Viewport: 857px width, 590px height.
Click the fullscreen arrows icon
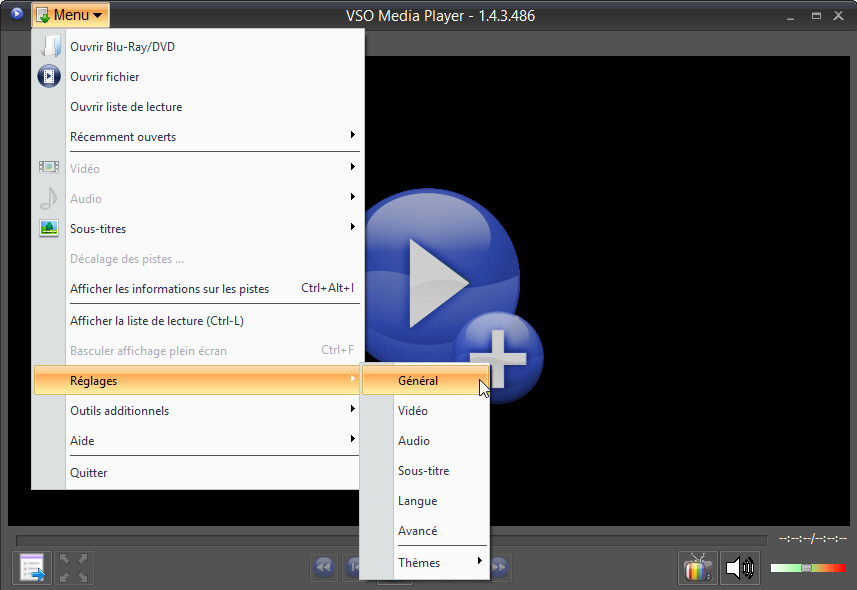(x=73, y=568)
